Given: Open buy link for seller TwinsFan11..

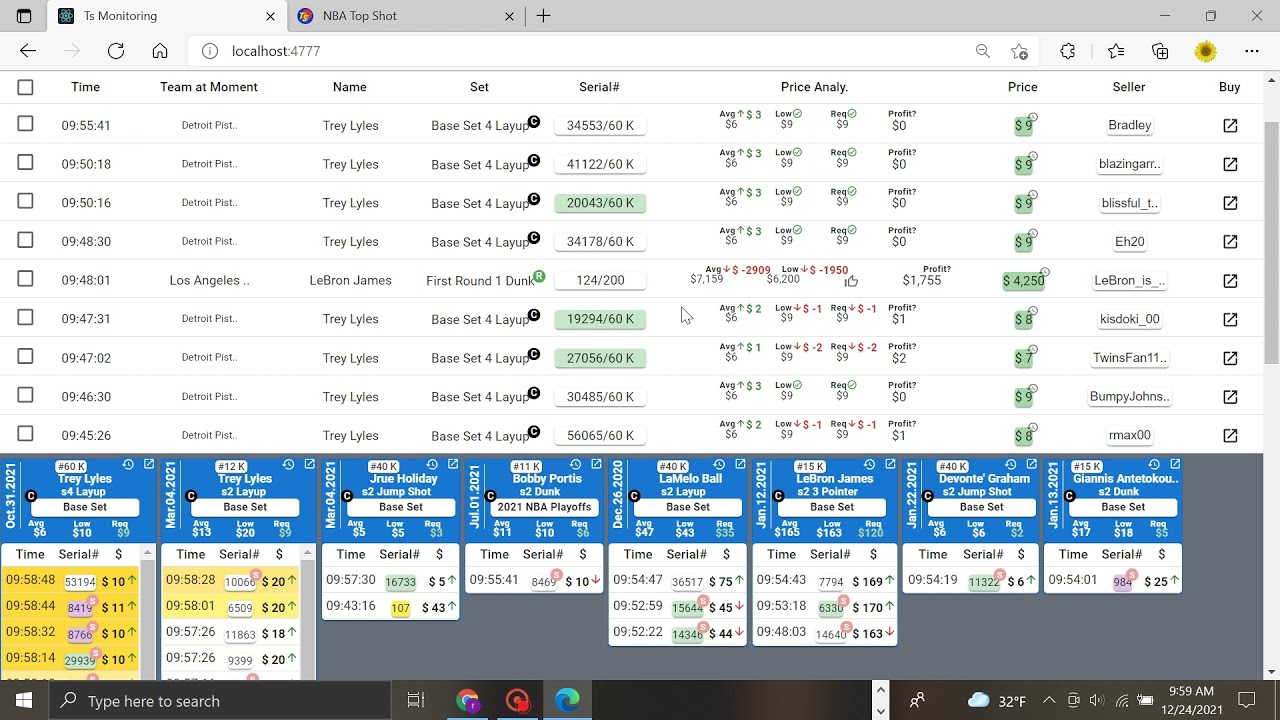Looking at the screenshot, I should (1230, 358).
